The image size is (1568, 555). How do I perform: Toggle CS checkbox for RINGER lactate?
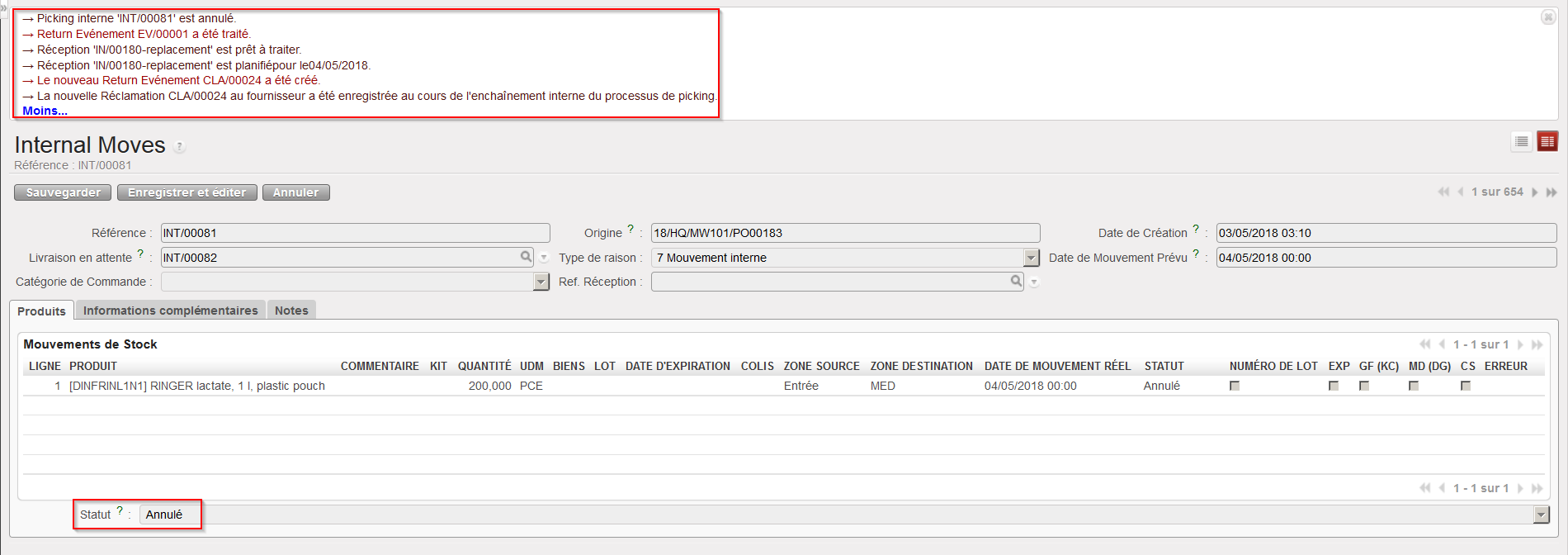(1466, 386)
